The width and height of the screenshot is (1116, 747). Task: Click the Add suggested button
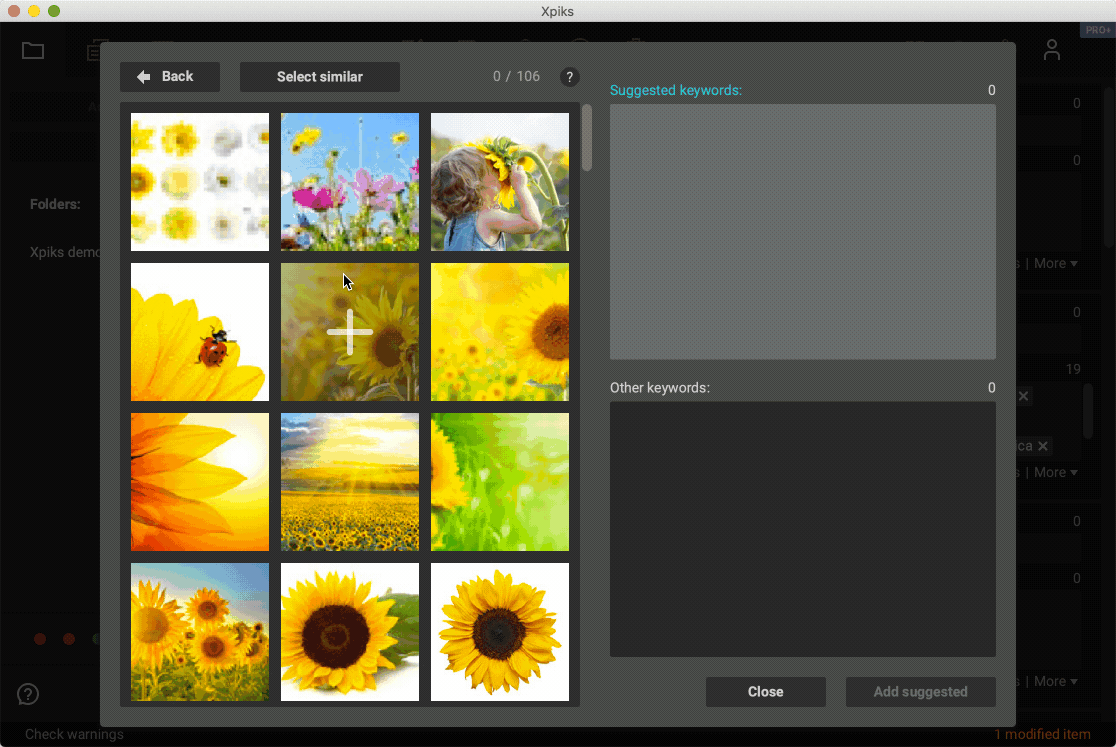920,692
